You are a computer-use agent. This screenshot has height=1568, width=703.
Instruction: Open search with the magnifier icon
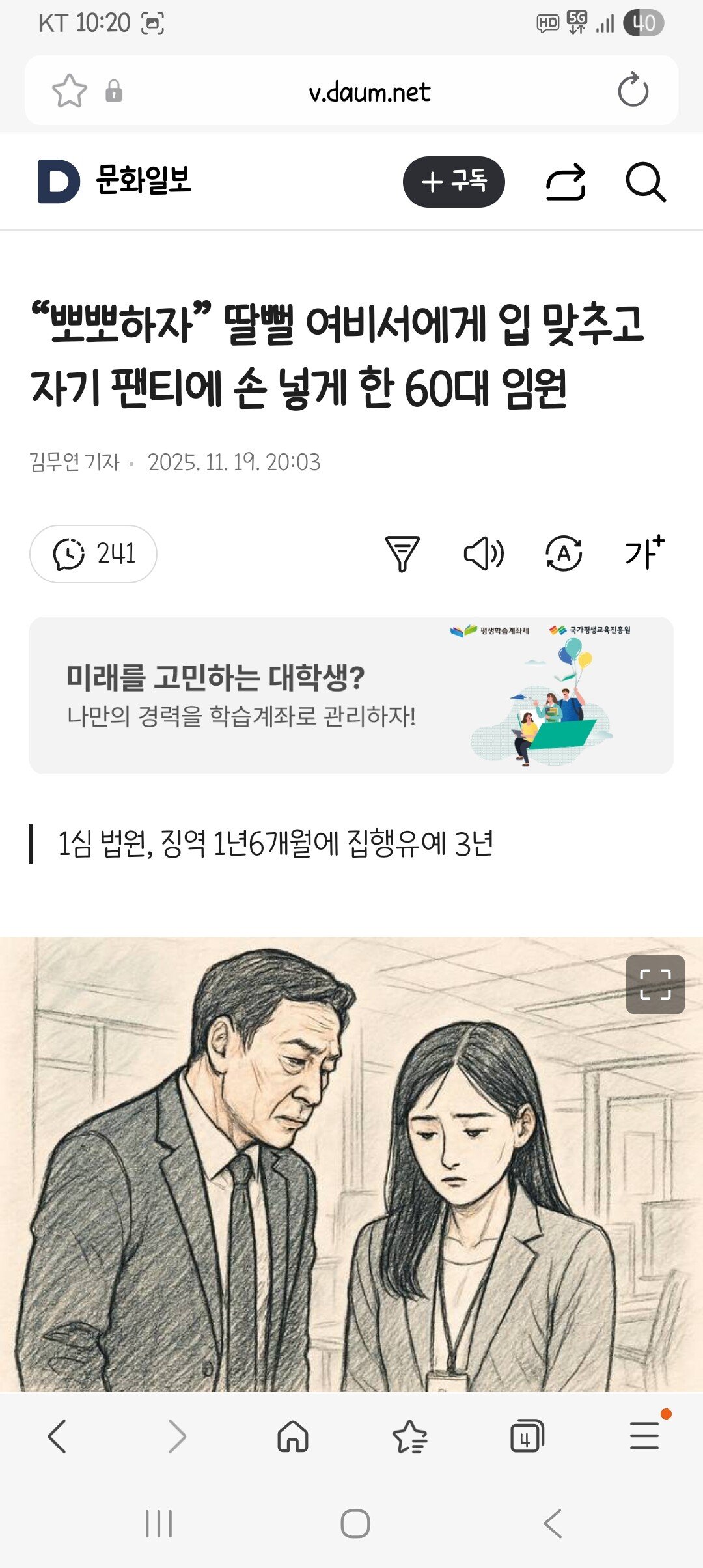(645, 182)
